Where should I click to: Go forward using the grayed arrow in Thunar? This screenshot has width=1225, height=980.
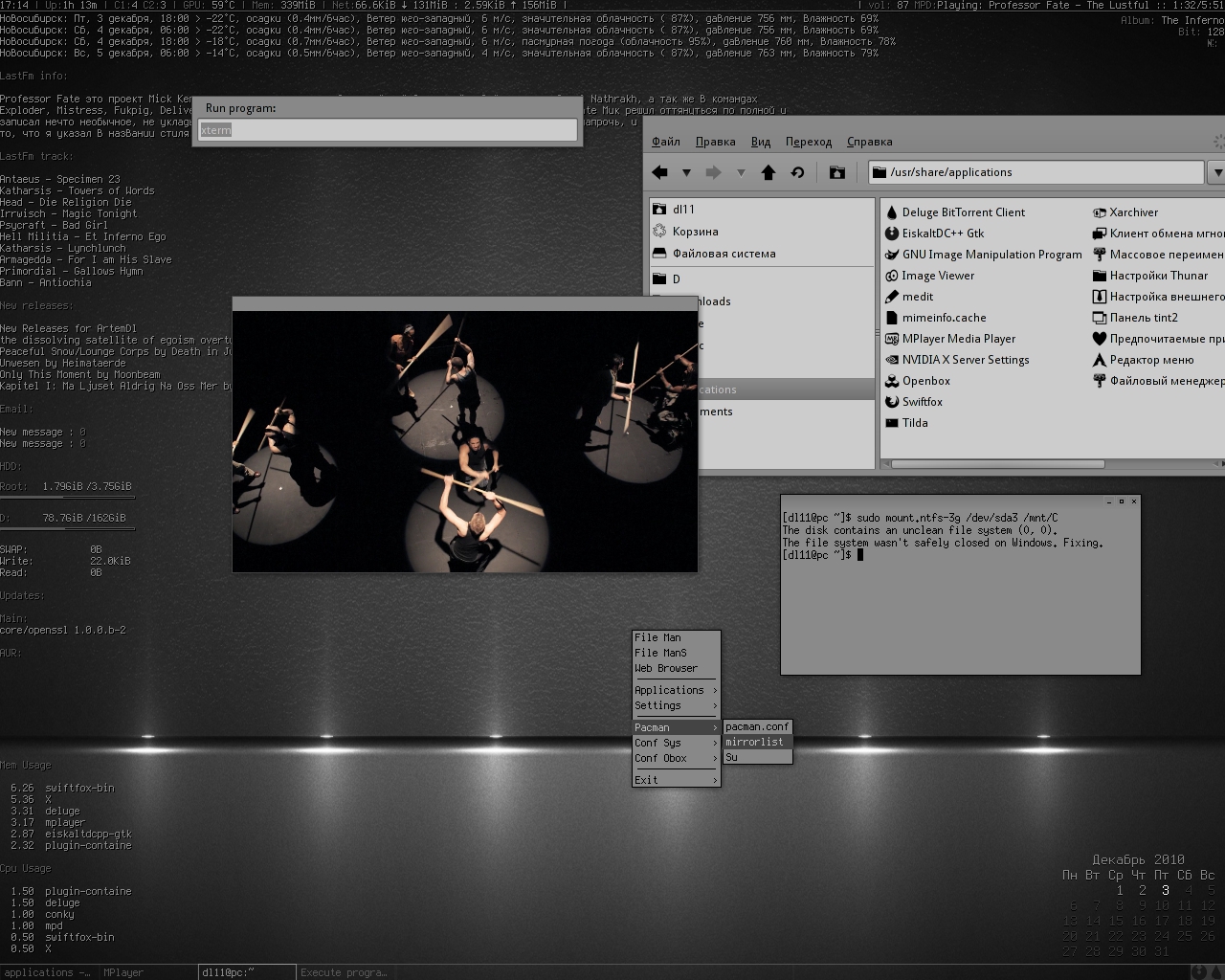(713, 172)
